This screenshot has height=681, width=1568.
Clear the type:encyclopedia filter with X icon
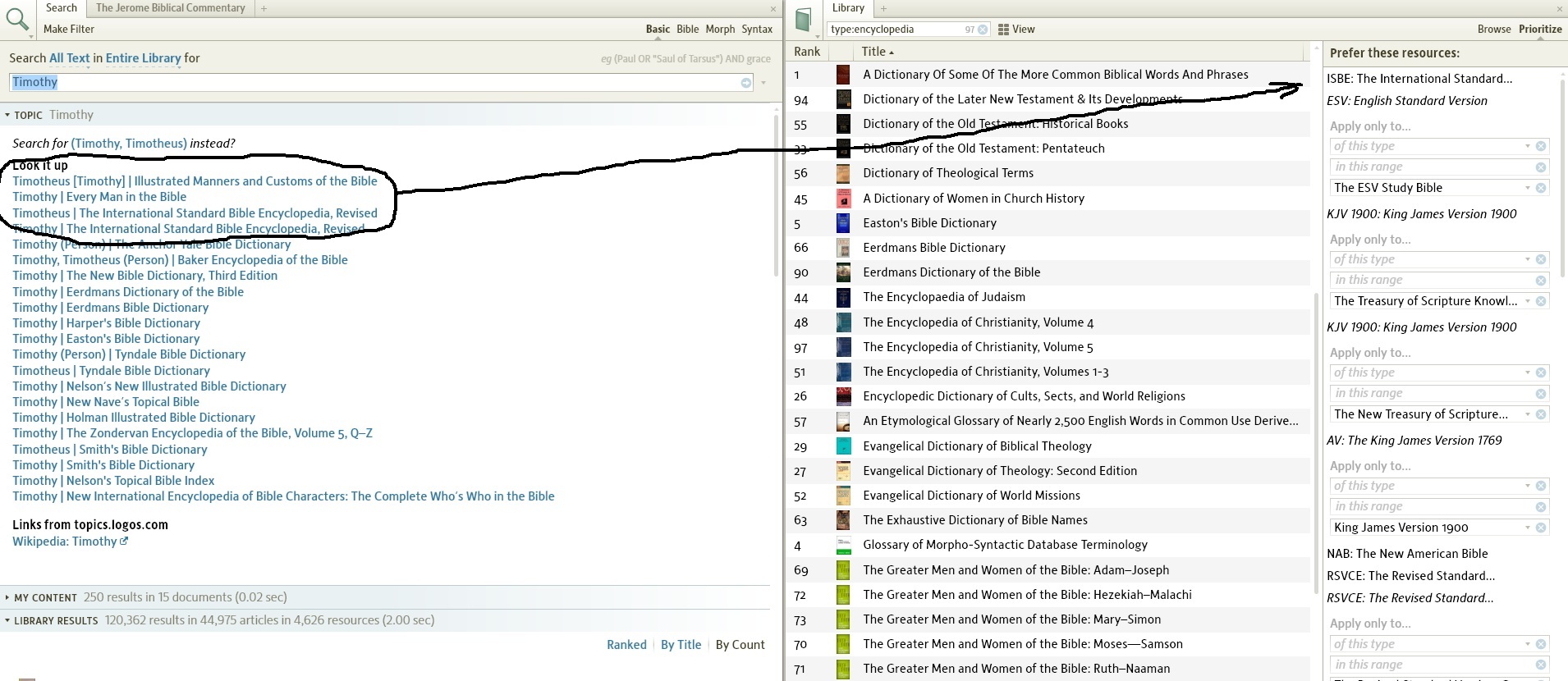(983, 30)
